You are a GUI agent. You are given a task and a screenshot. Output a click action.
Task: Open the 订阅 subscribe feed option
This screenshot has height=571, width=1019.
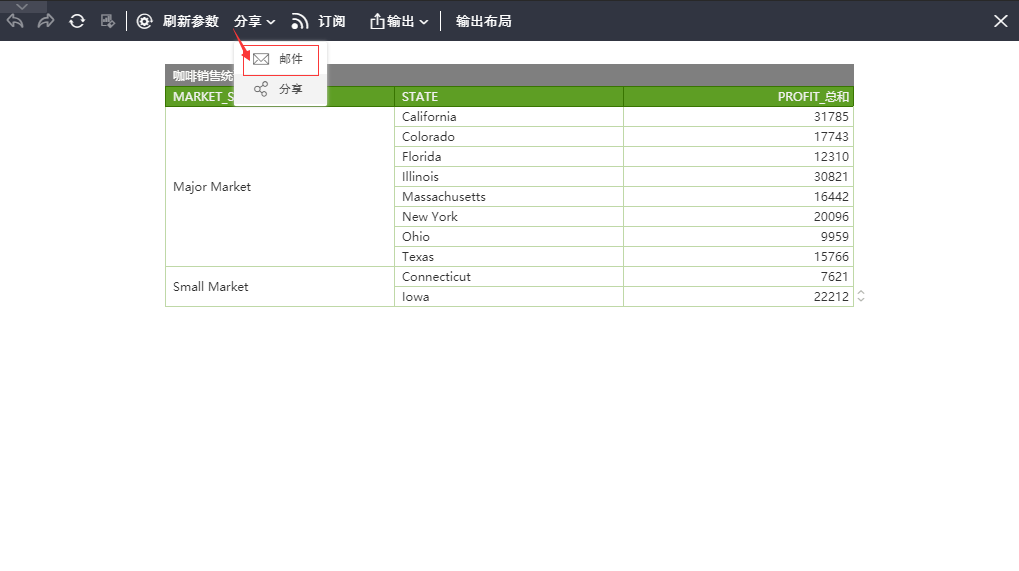318,21
